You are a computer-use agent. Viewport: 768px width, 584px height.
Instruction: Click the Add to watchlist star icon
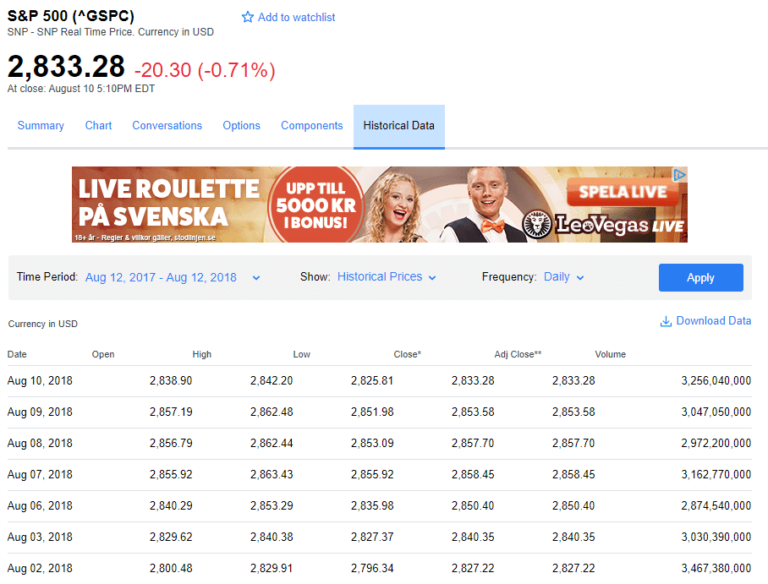248,17
